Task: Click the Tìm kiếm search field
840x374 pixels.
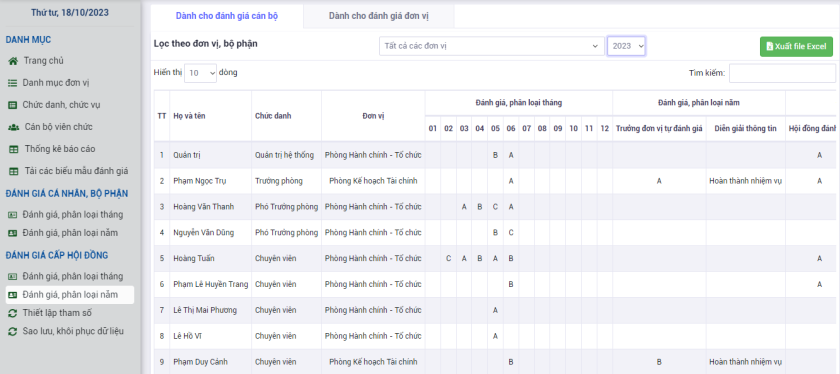Action: (782, 73)
